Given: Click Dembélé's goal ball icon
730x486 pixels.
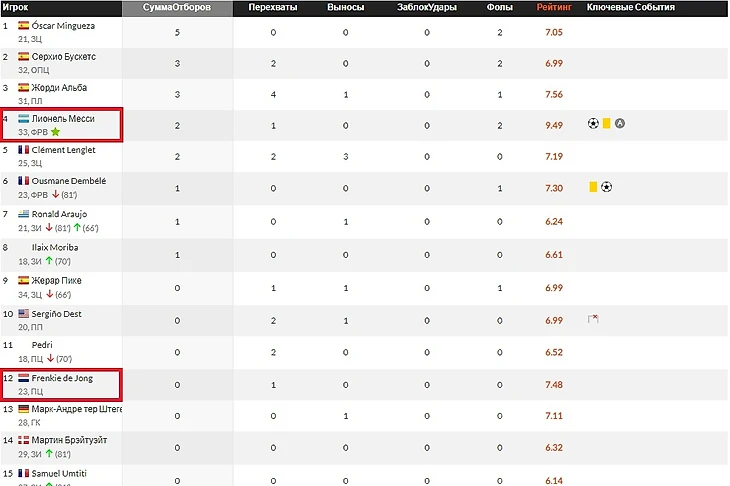Looking at the screenshot, I should pyautogui.click(x=606, y=187).
